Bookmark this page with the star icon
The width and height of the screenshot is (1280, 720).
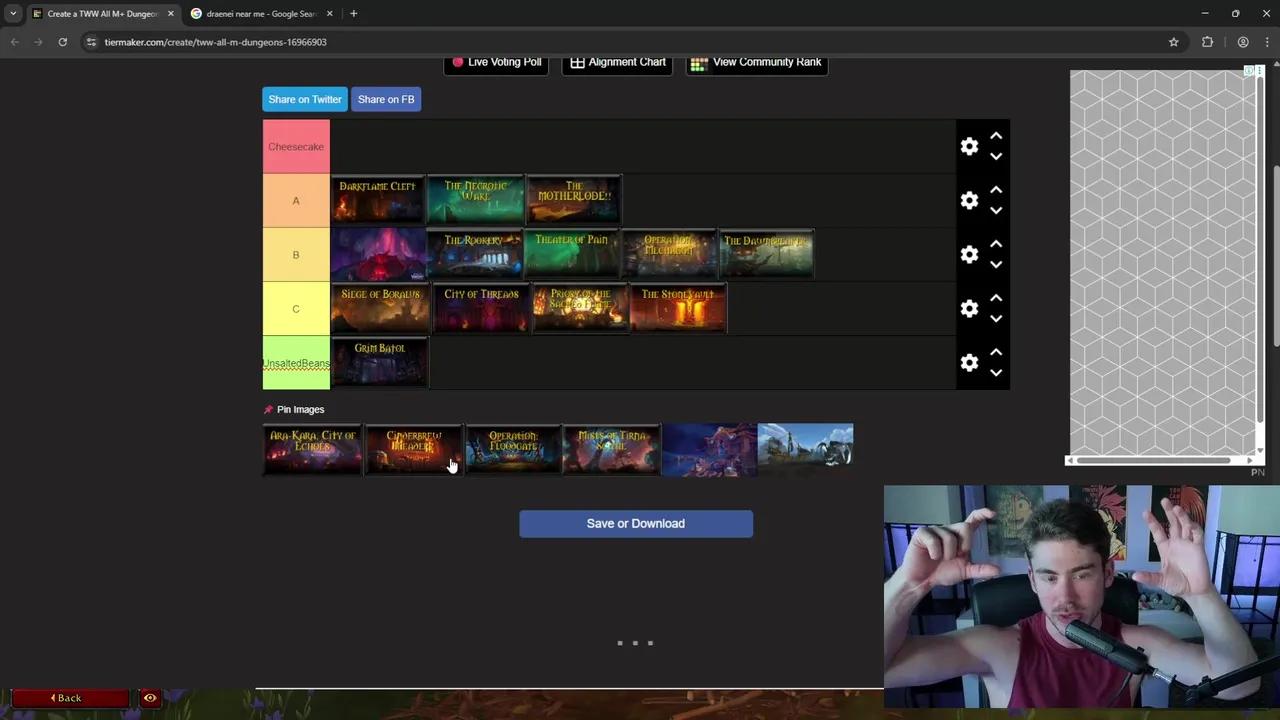coord(1174,42)
